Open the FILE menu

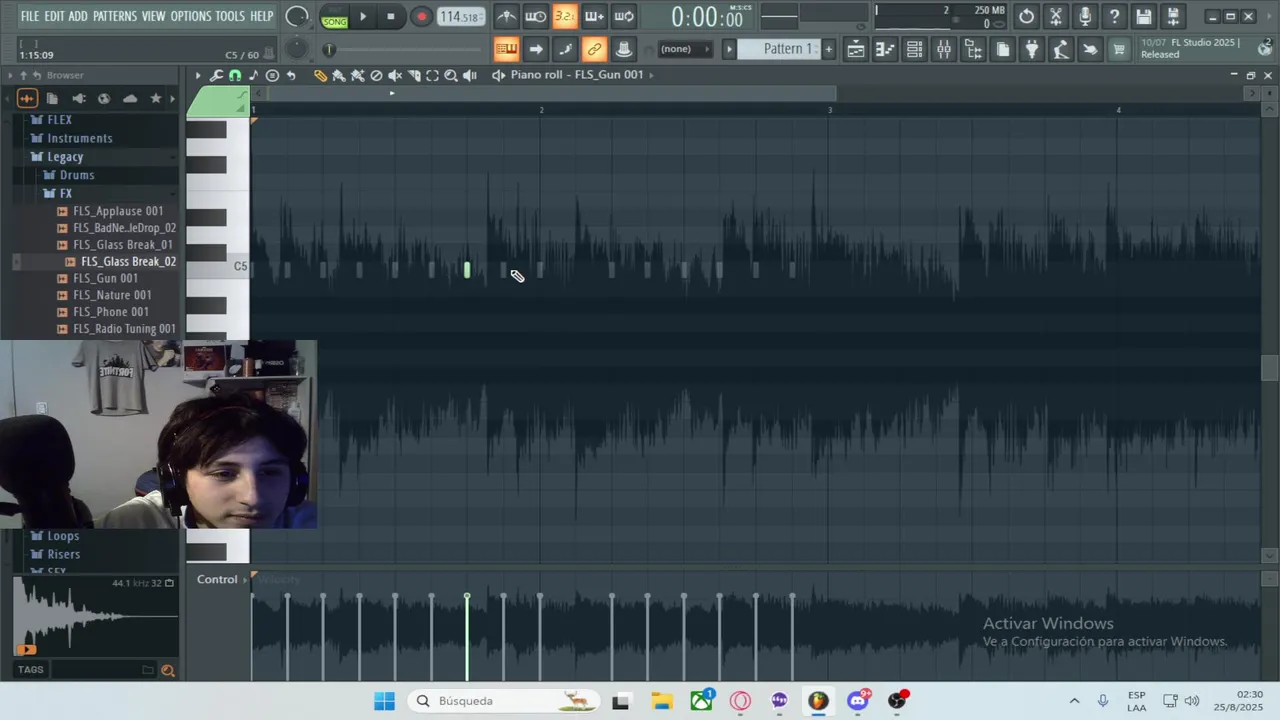(30, 16)
